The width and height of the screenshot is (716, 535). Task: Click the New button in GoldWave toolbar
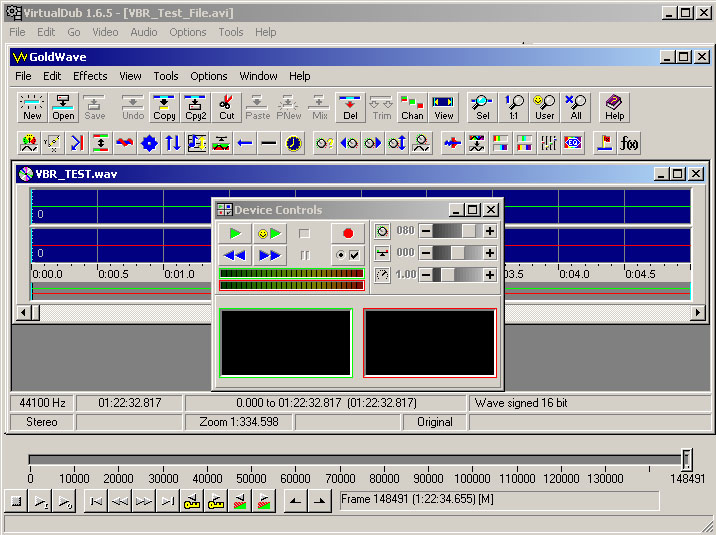tap(32, 108)
